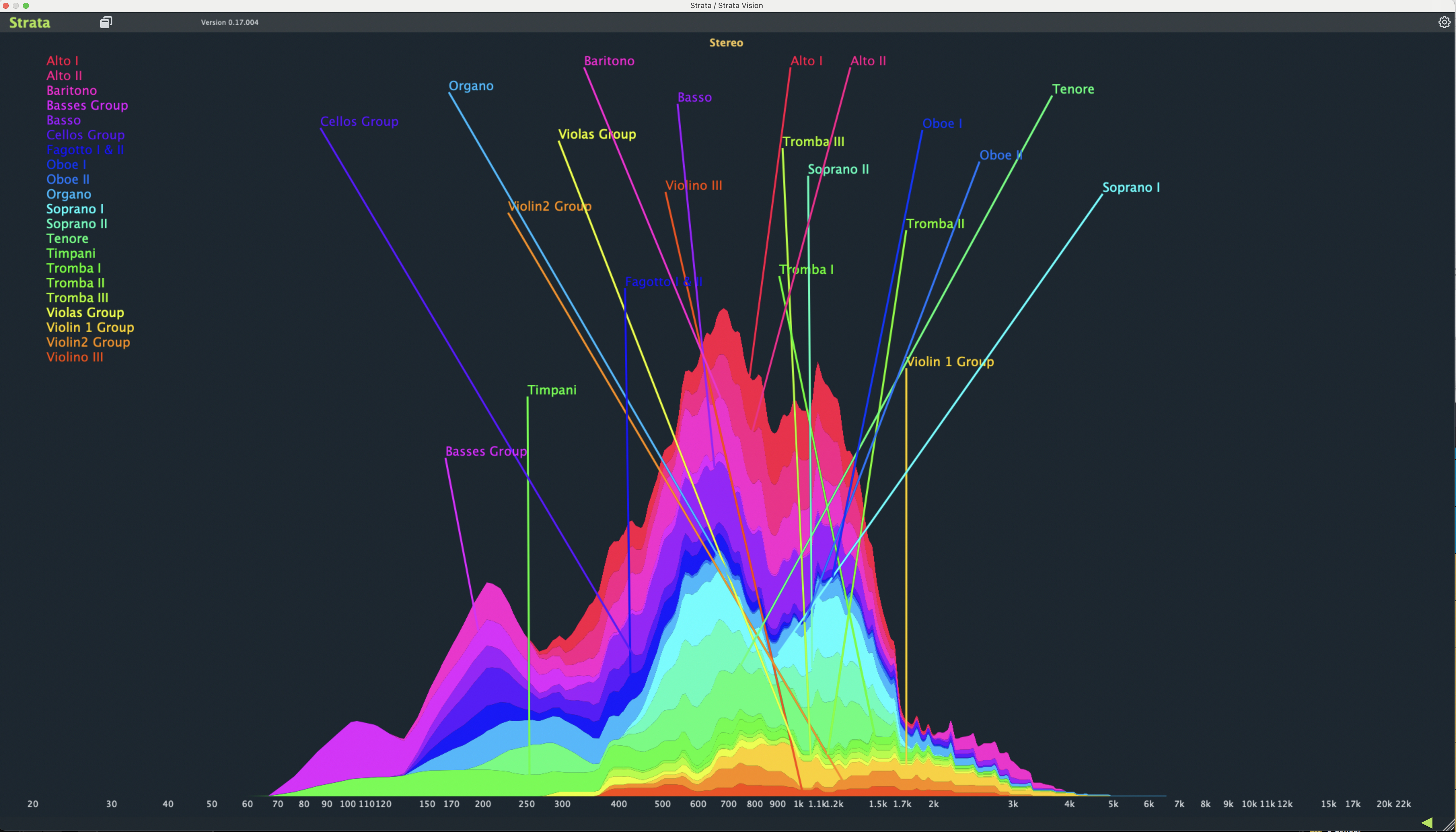The width and height of the screenshot is (1456, 832).
Task: Click the Cellos Group chart label
Action: 359,121
